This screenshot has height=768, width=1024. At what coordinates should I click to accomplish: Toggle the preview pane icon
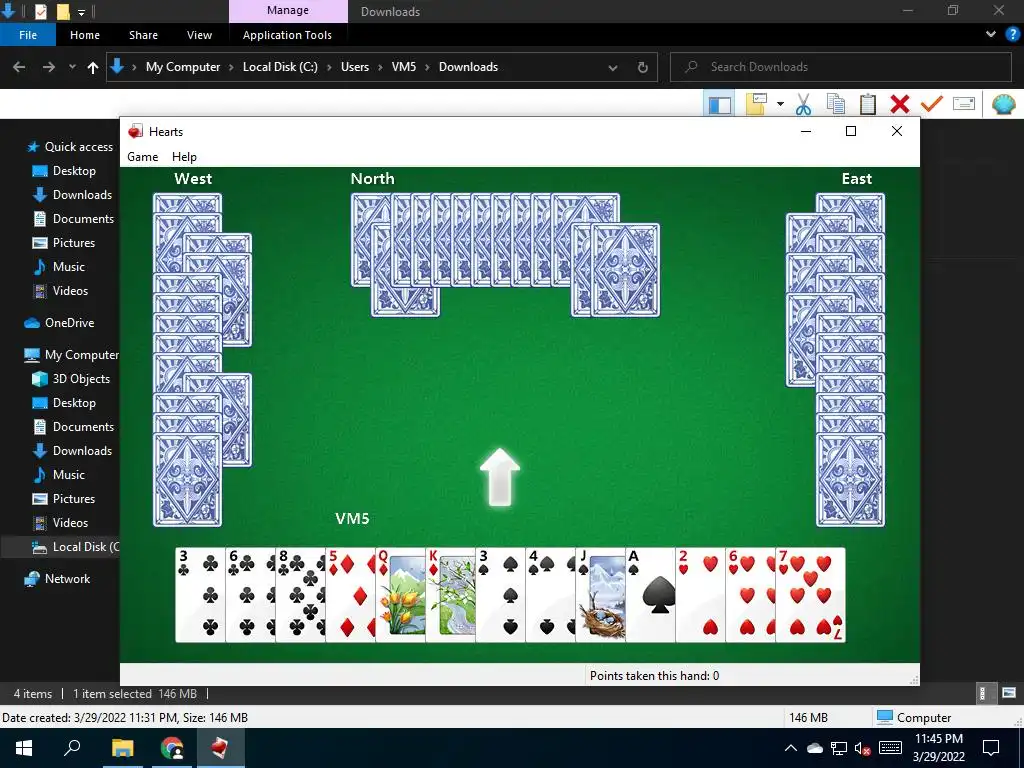coord(720,104)
